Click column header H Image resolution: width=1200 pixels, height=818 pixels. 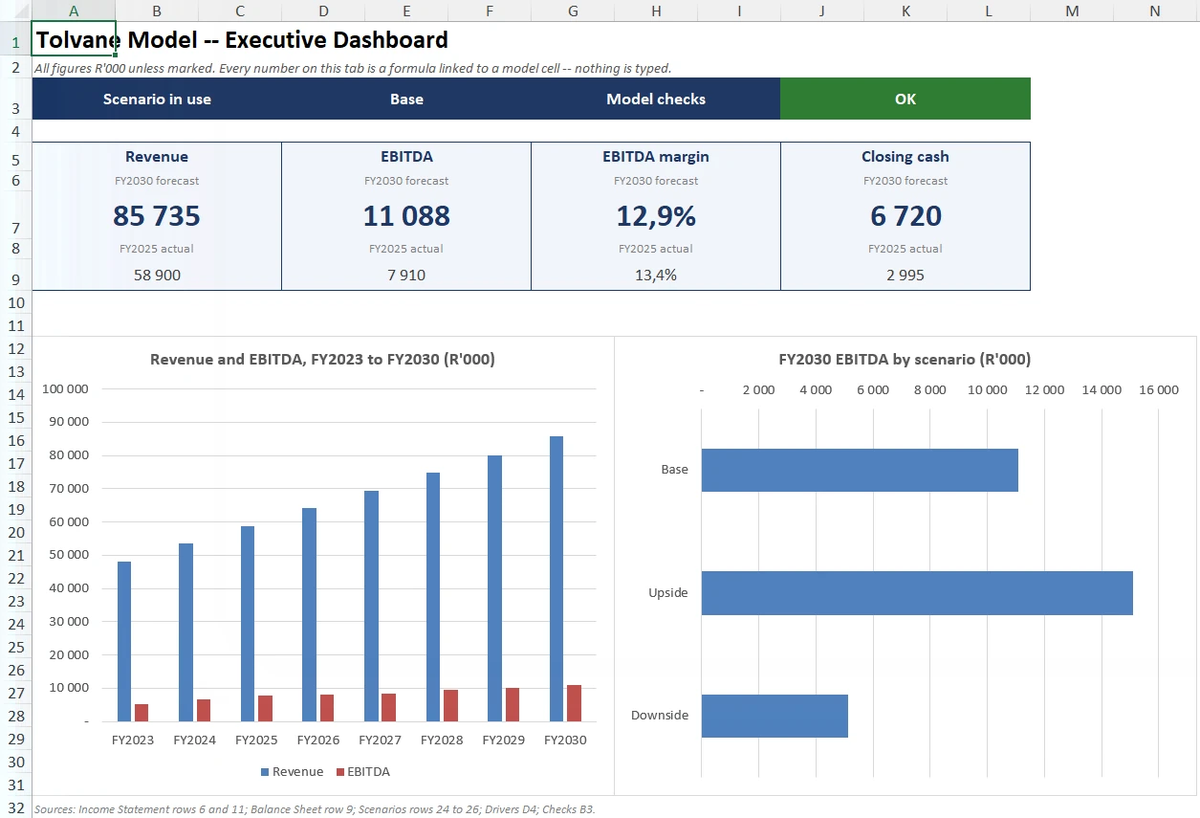point(656,10)
